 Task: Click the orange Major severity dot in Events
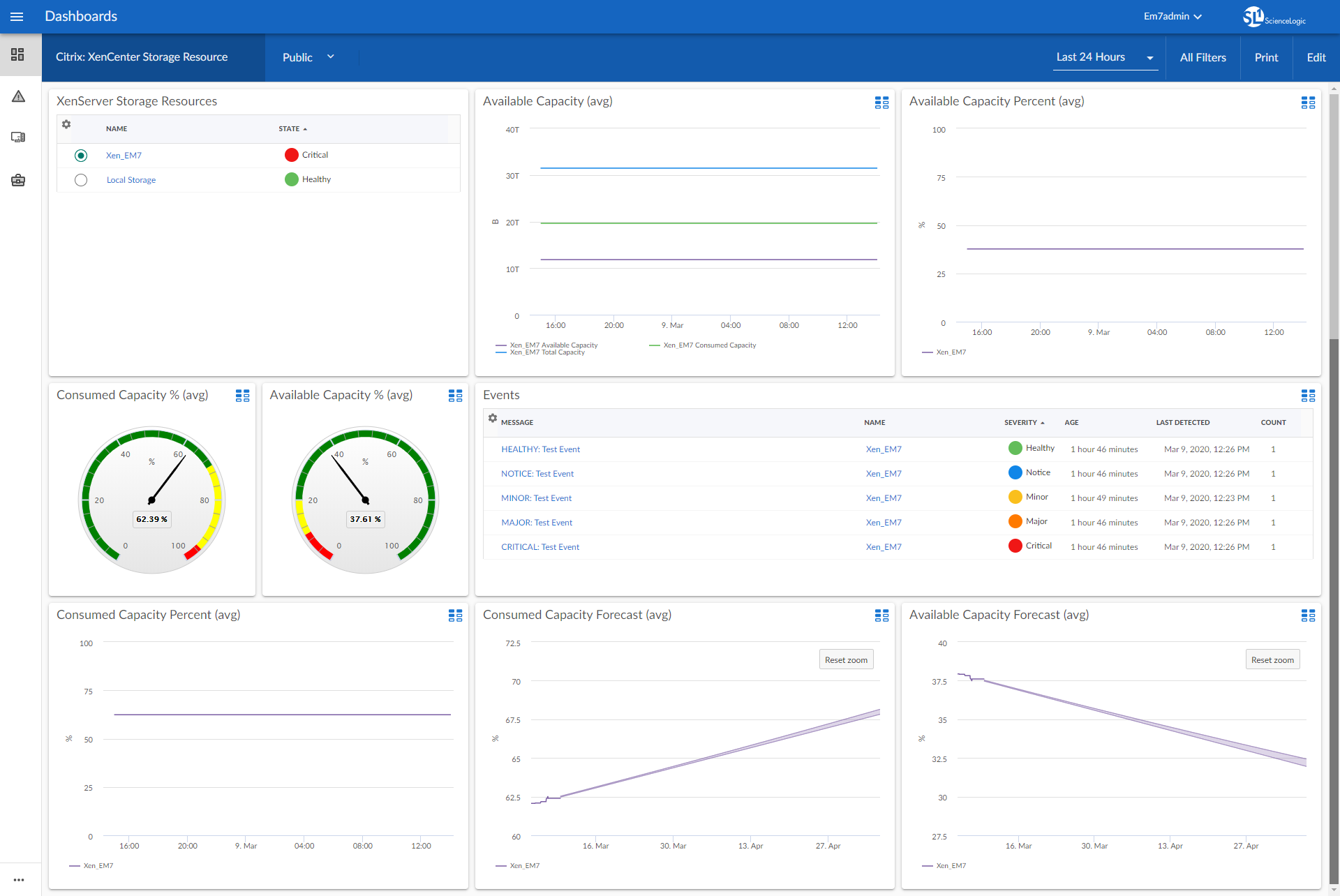tap(1015, 521)
